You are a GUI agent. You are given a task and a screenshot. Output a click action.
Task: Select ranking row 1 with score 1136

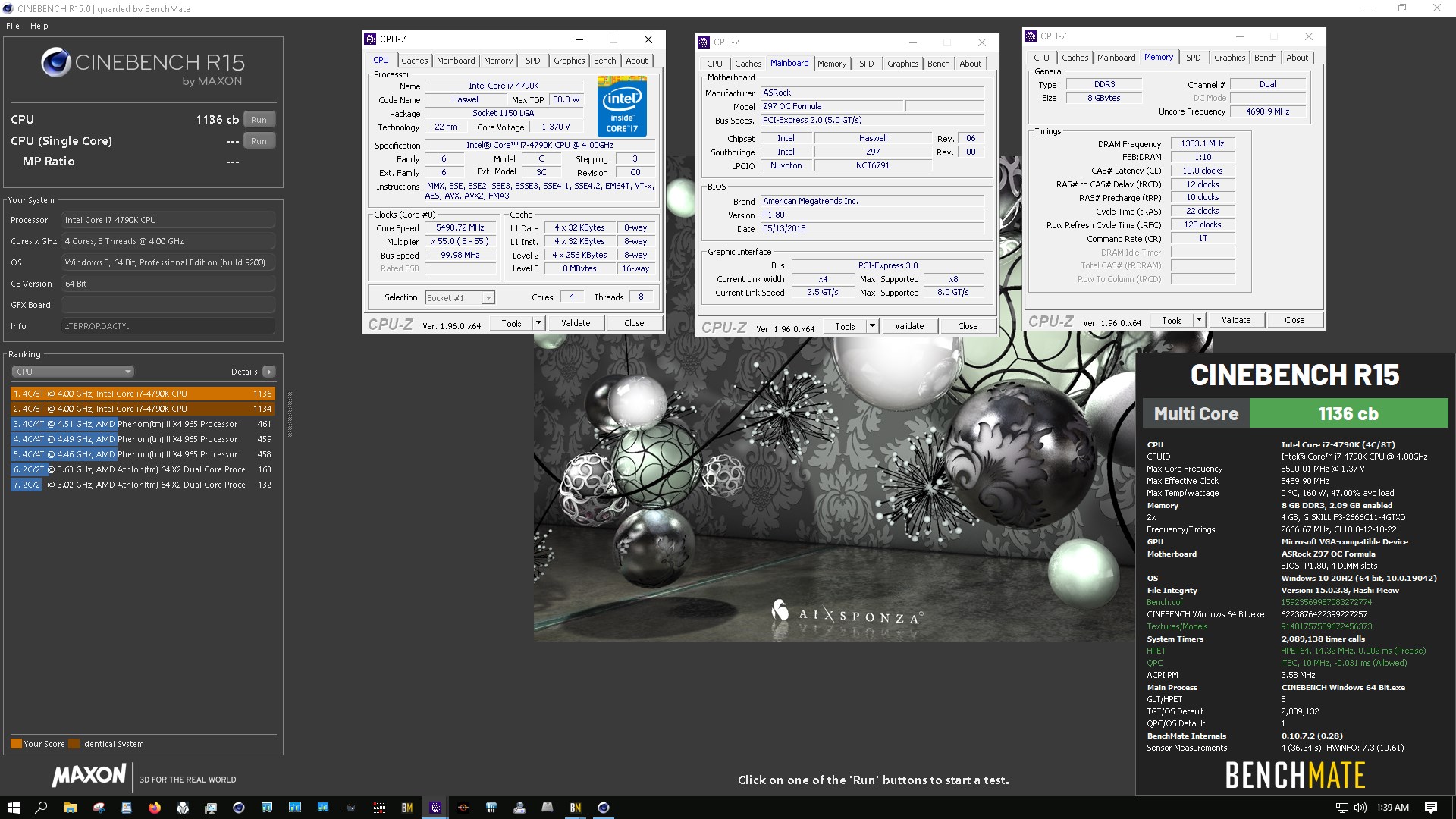coord(143,394)
